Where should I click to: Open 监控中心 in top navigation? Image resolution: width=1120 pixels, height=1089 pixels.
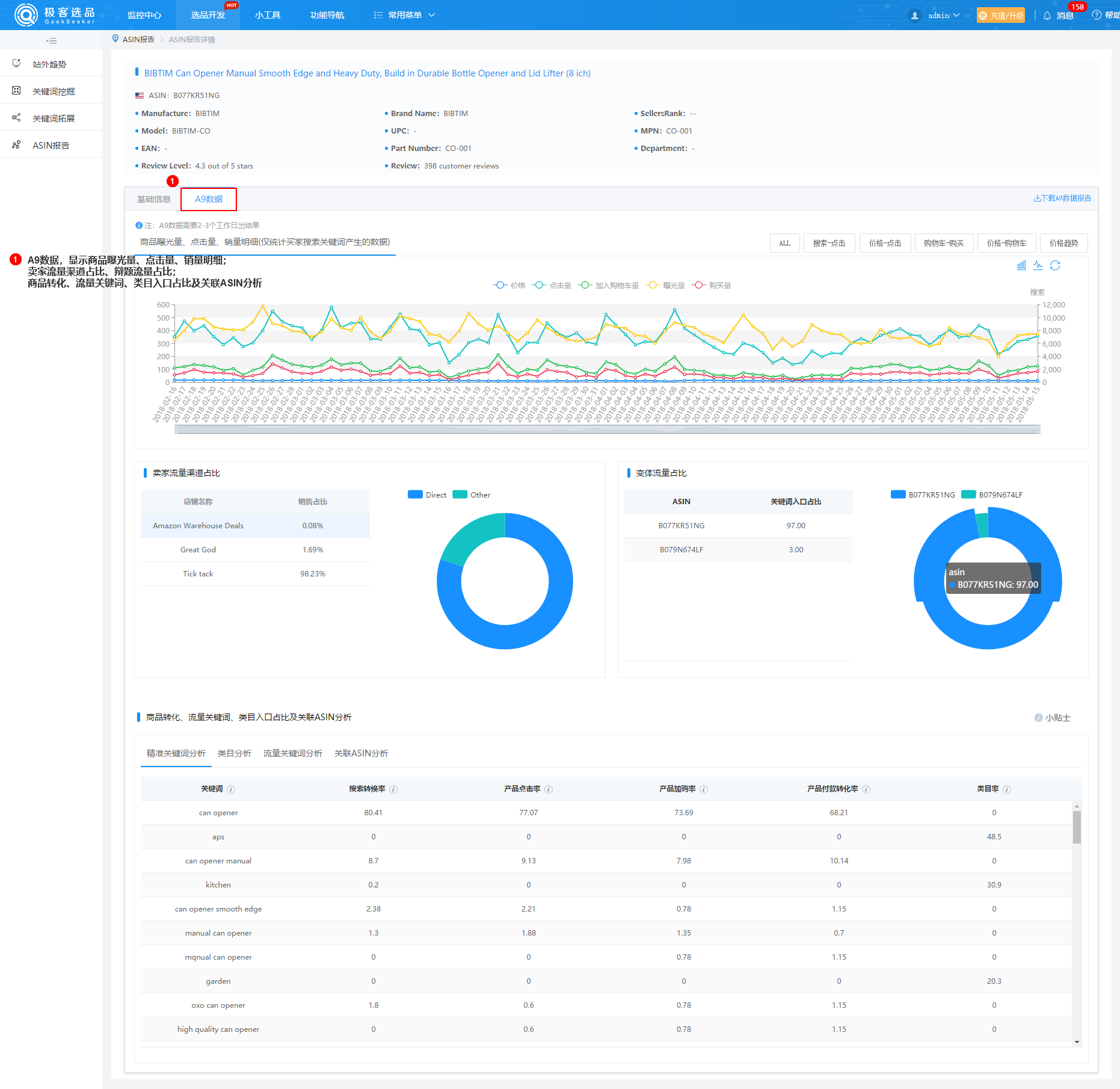pyautogui.click(x=144, y=15)
